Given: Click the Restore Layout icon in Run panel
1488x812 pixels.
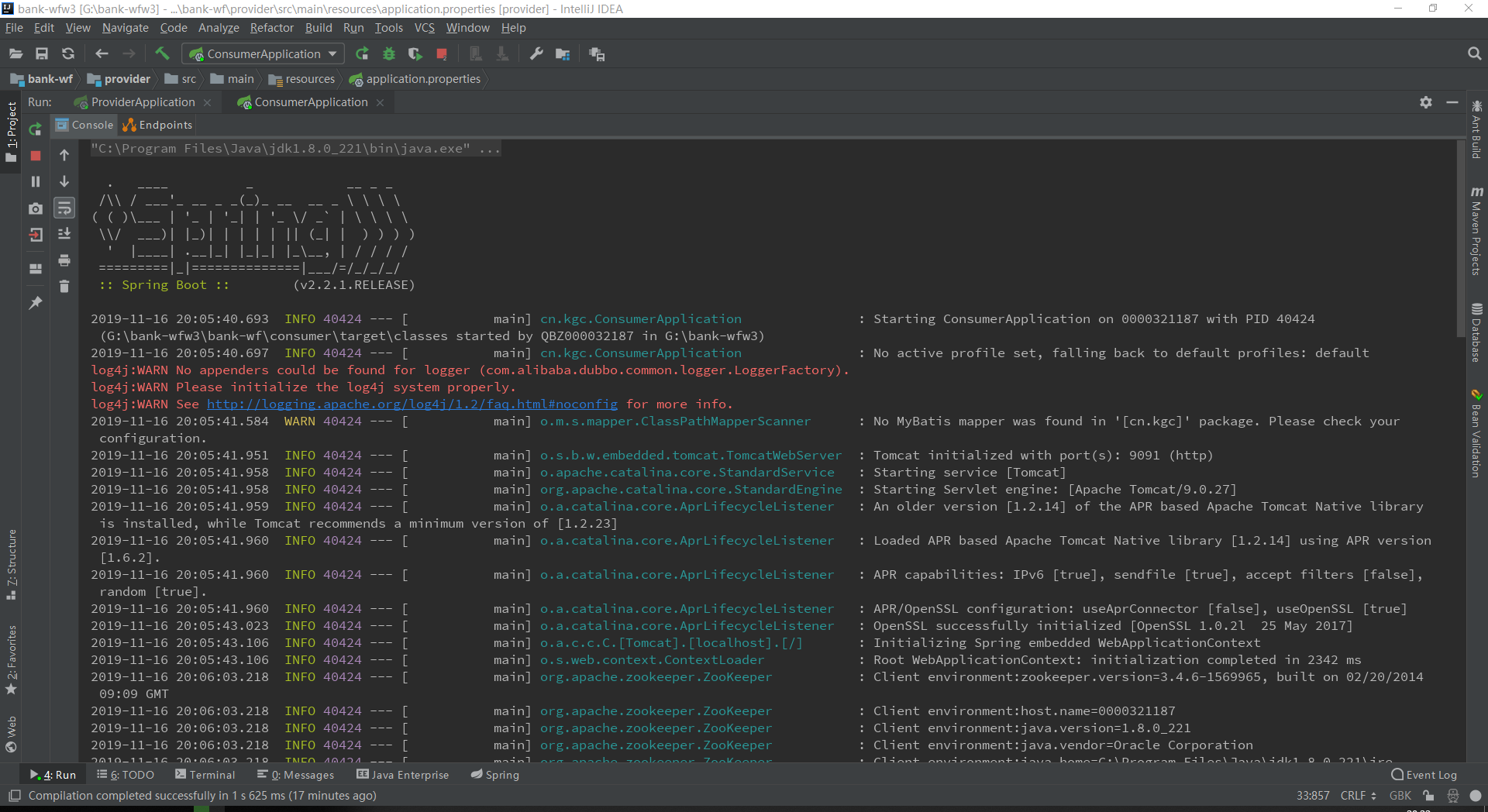Looking at the screenshot, I should 35,269.
